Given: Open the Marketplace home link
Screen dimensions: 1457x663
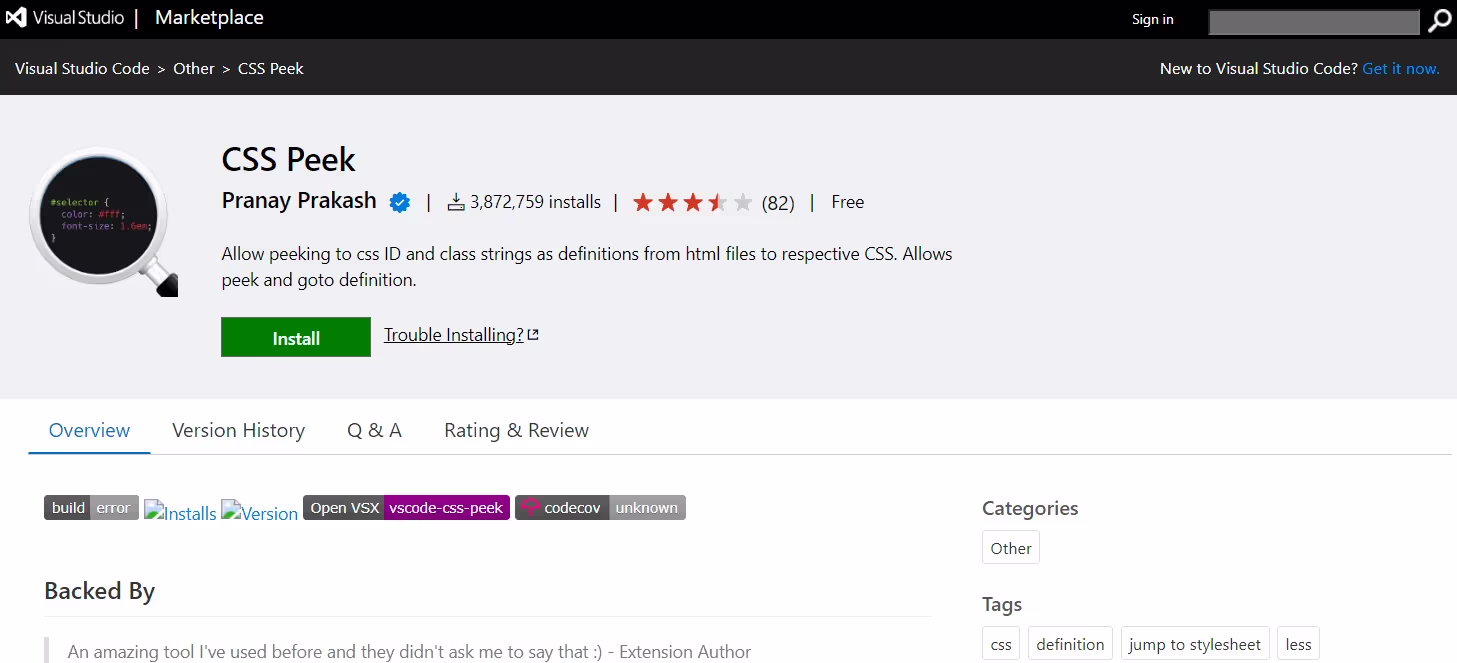Looking at the screenshot, I should [209, 18].
